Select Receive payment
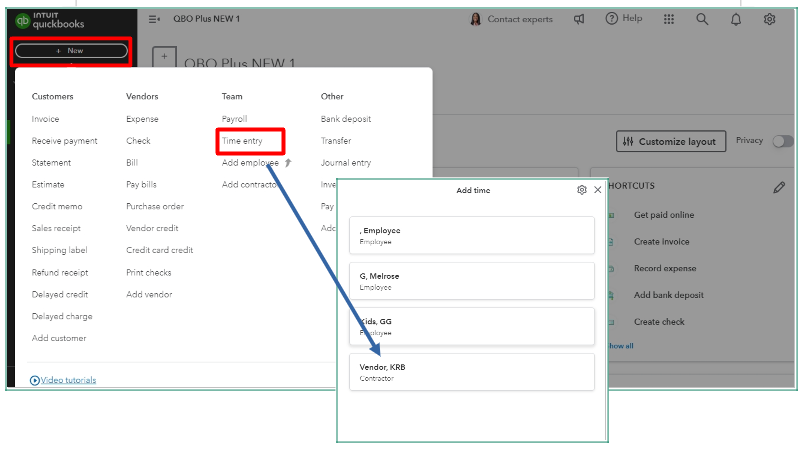802x452 pixels. [x=64, y=141]
